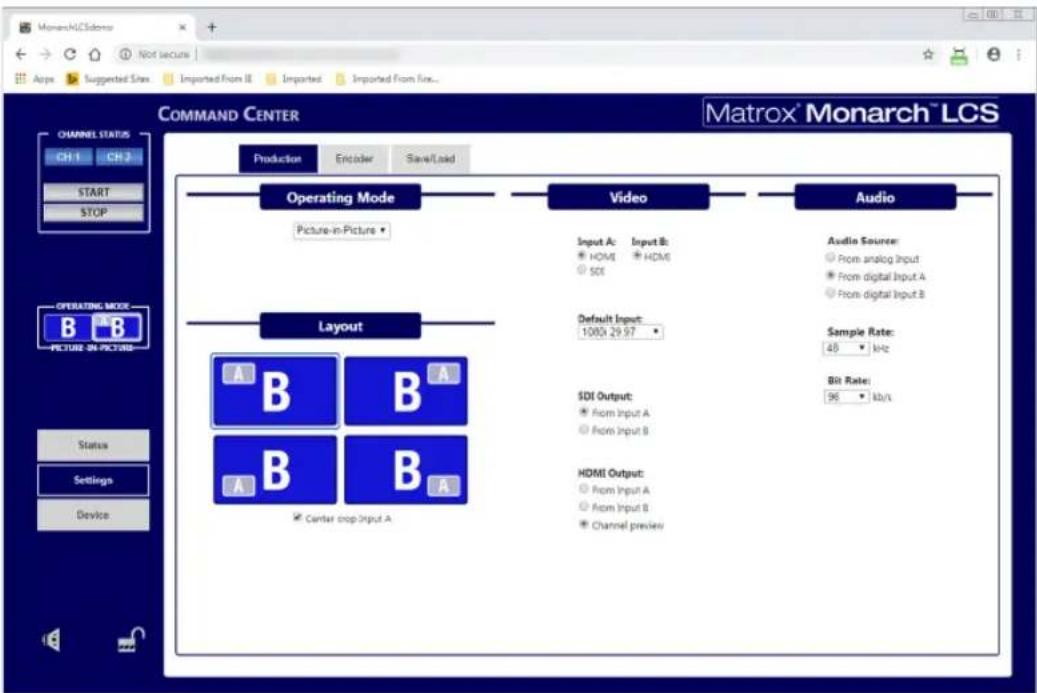Go back using the browser back arrow
This screenshot has height=693, width=1037.
[x=21, y=54]
